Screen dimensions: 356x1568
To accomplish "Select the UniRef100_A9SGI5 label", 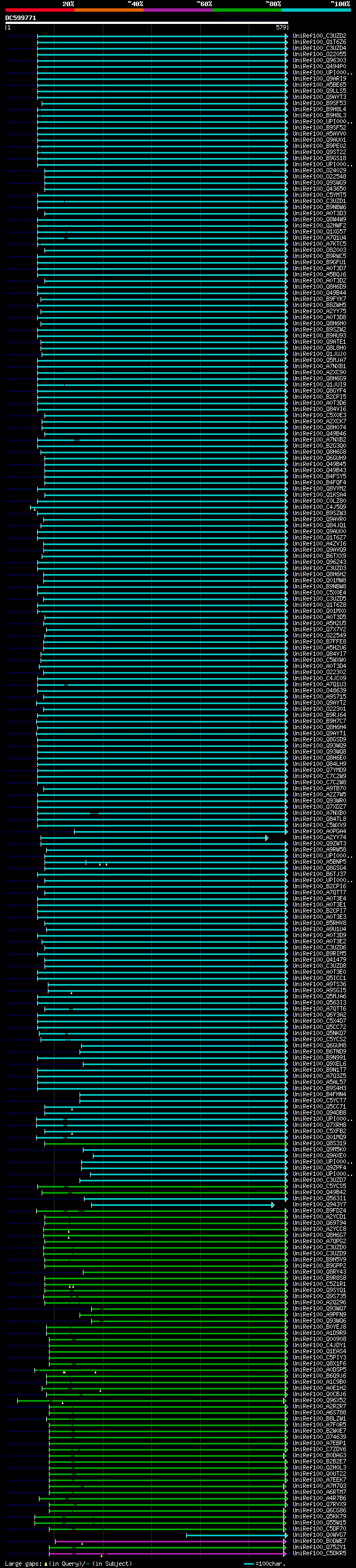I will (319, 990).
